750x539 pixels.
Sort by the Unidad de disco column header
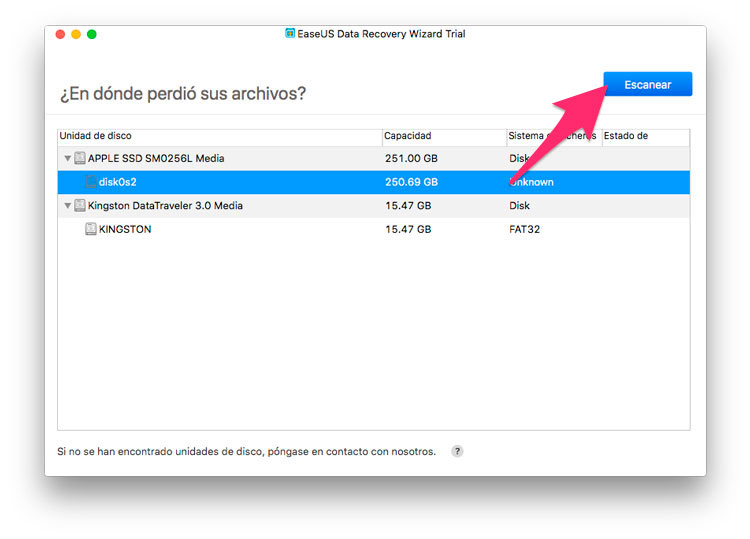tap(220, 136)
